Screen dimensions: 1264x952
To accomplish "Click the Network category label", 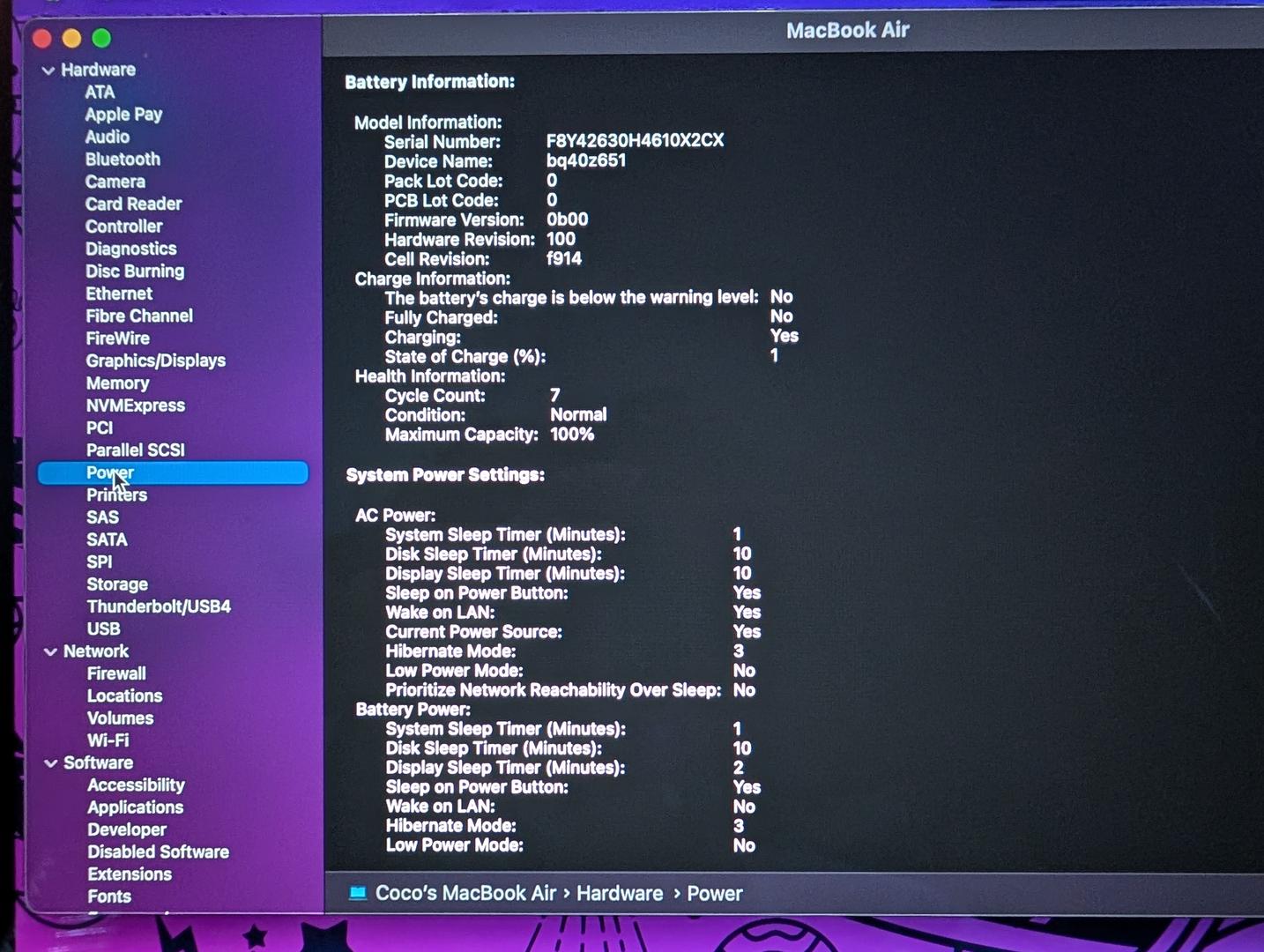I will [96, 651].
